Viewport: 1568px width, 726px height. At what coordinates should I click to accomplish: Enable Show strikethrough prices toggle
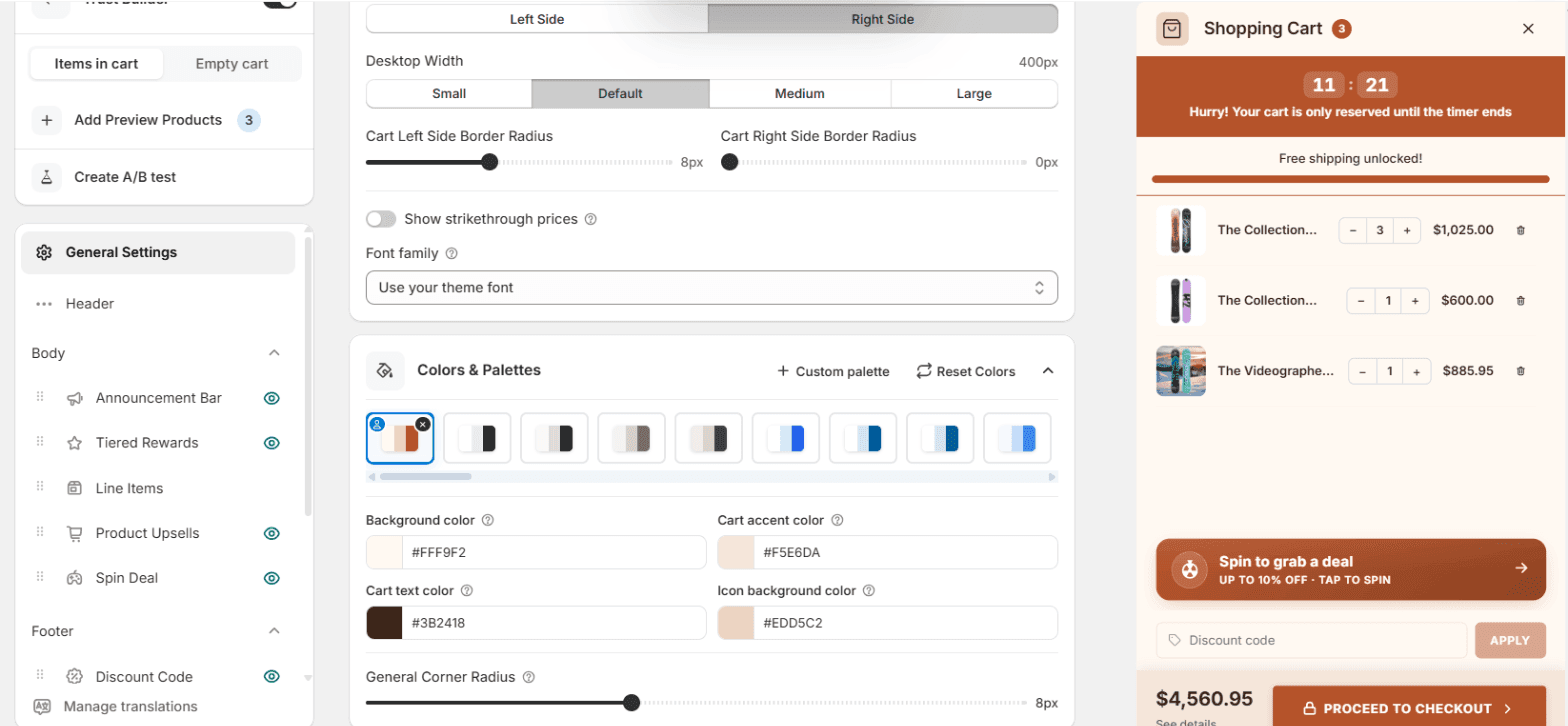point(381,219)
